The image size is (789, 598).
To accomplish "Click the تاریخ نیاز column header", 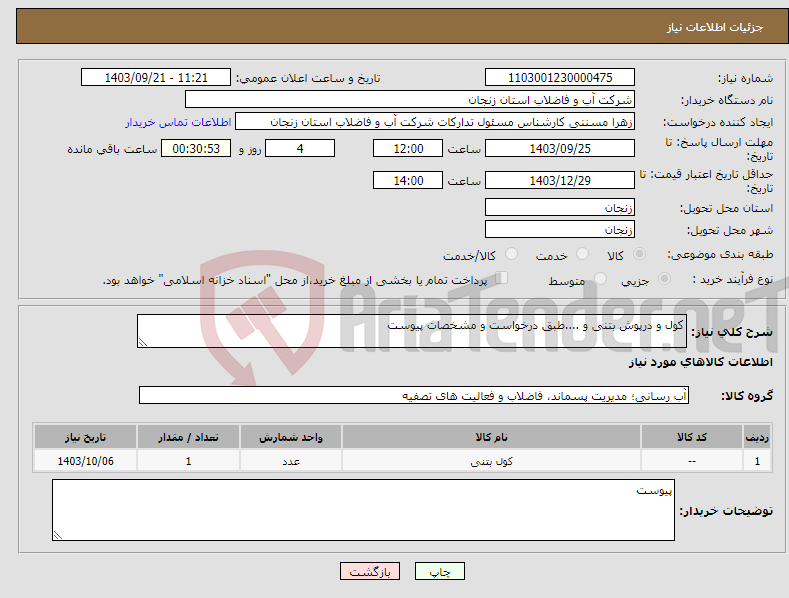I will [85, 437].
